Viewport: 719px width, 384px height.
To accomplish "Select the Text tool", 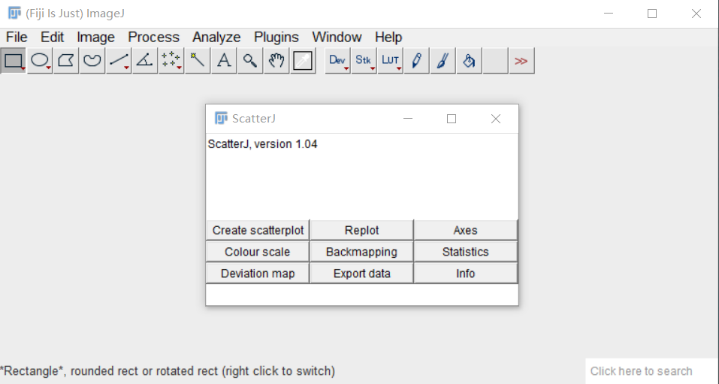I will click(x=224, y=61).
